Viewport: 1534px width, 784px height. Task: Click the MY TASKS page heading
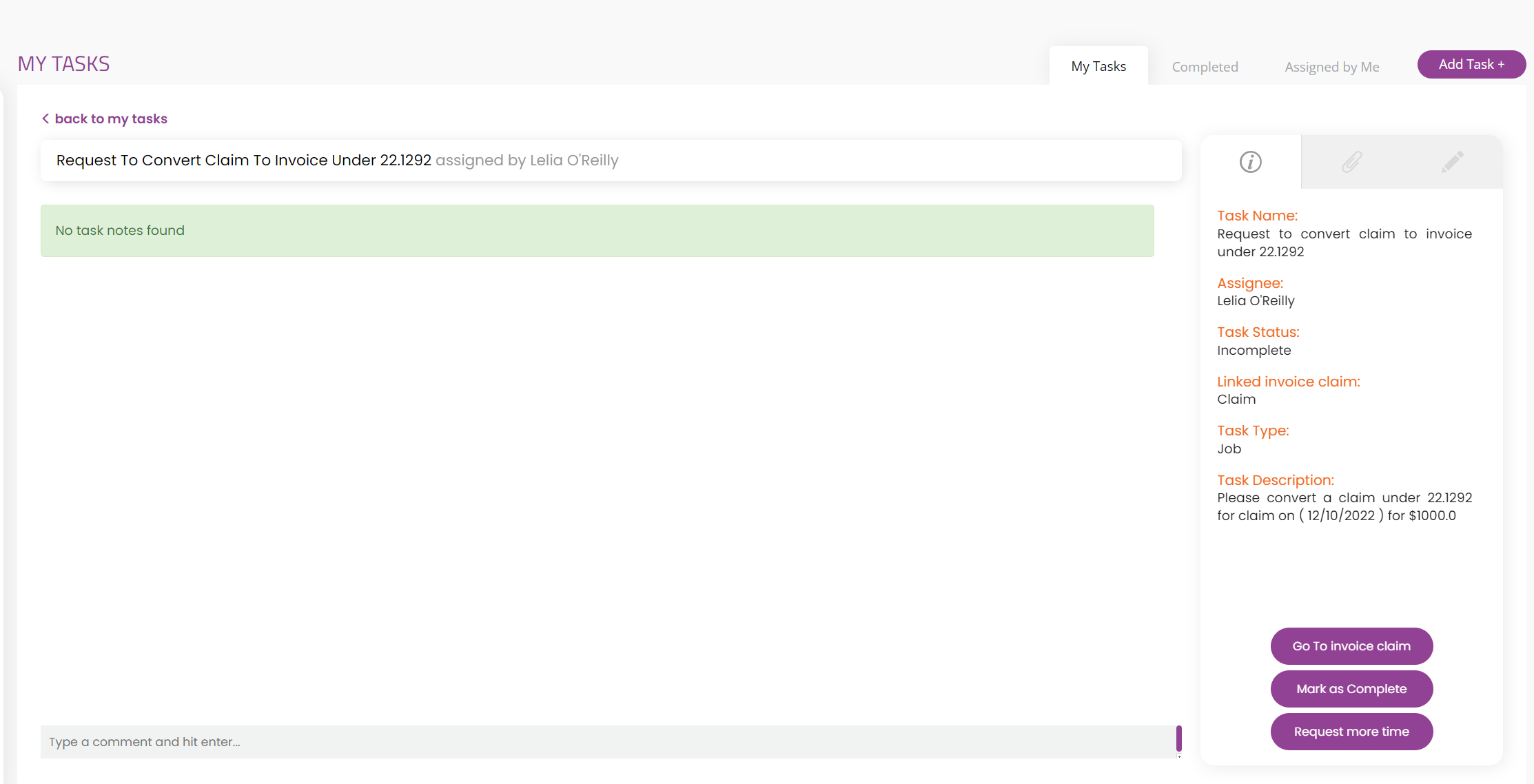[x=63, y=64]
